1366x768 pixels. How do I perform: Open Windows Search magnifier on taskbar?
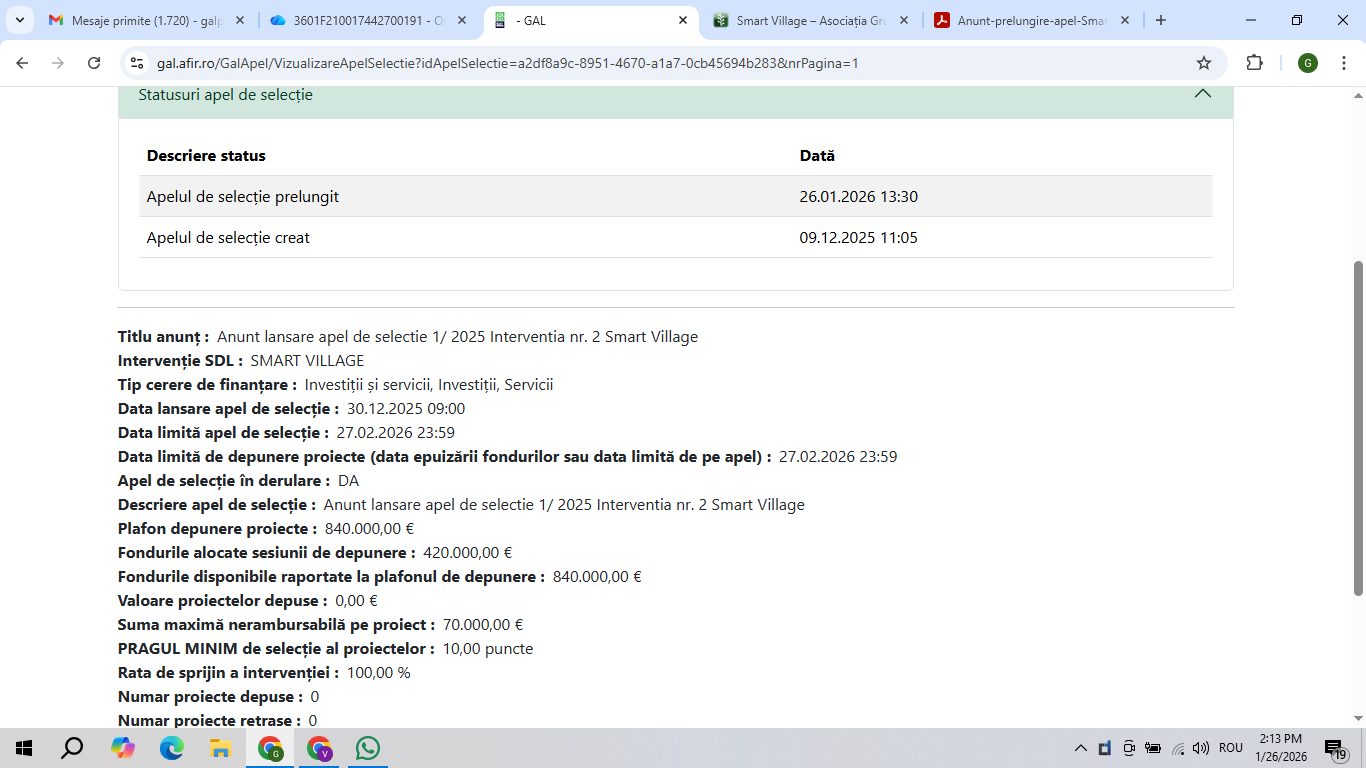pos(73,748)
